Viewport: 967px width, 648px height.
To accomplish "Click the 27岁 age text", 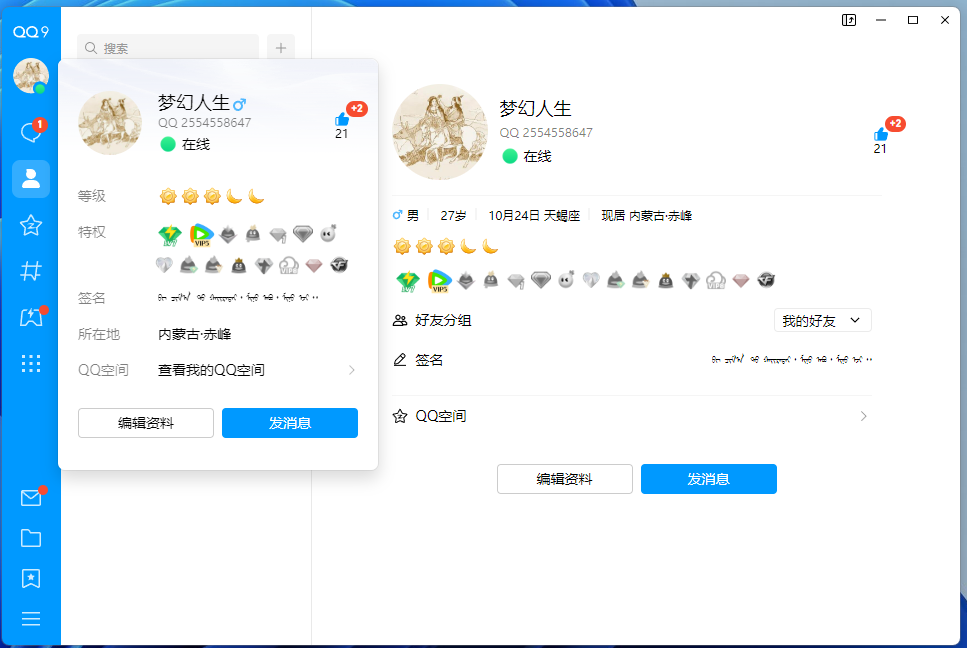I will tap(453, 216).
